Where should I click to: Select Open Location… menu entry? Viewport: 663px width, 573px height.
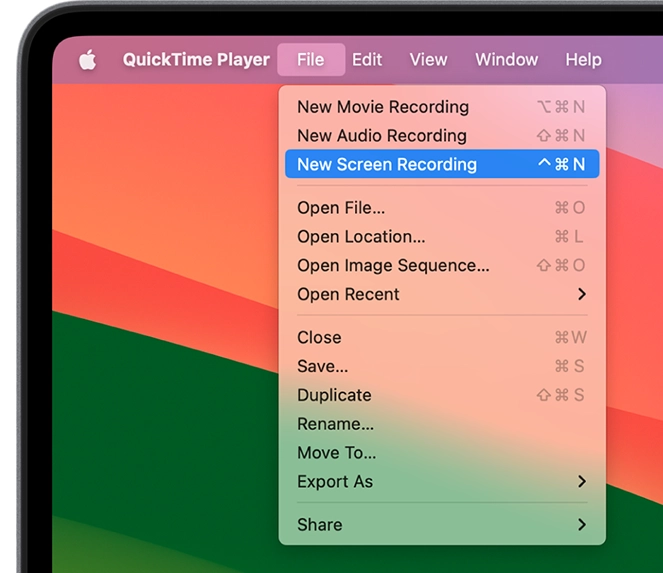point(442,236)
